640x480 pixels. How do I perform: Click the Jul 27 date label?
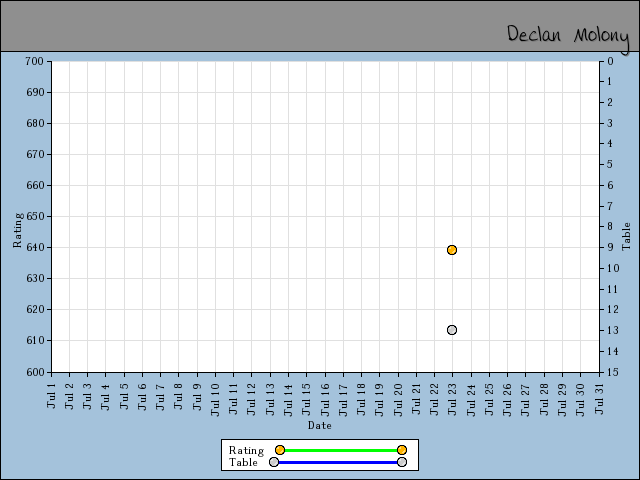tap(525, 400)
